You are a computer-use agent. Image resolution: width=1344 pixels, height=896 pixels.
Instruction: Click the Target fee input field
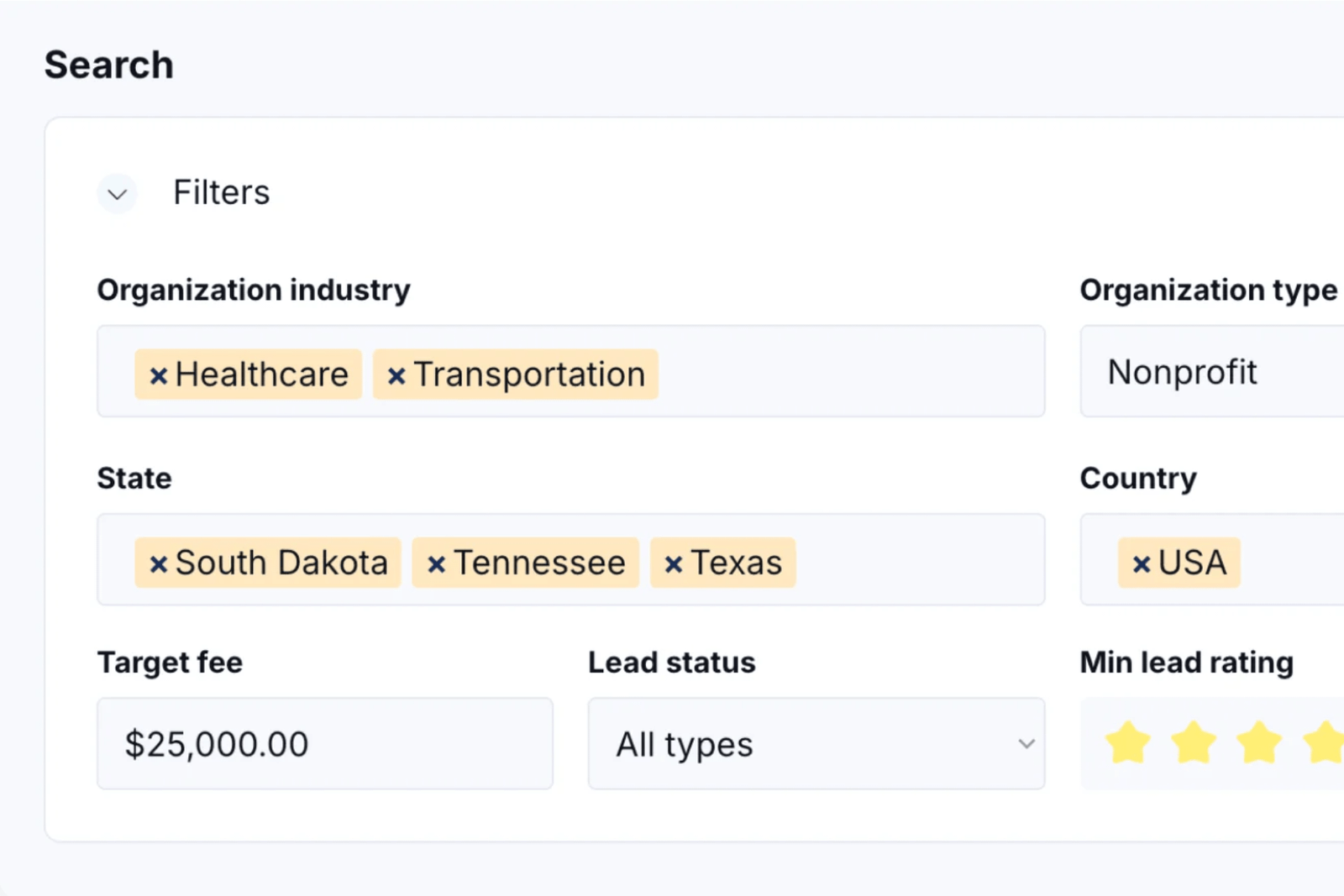(x=324, y=744)
